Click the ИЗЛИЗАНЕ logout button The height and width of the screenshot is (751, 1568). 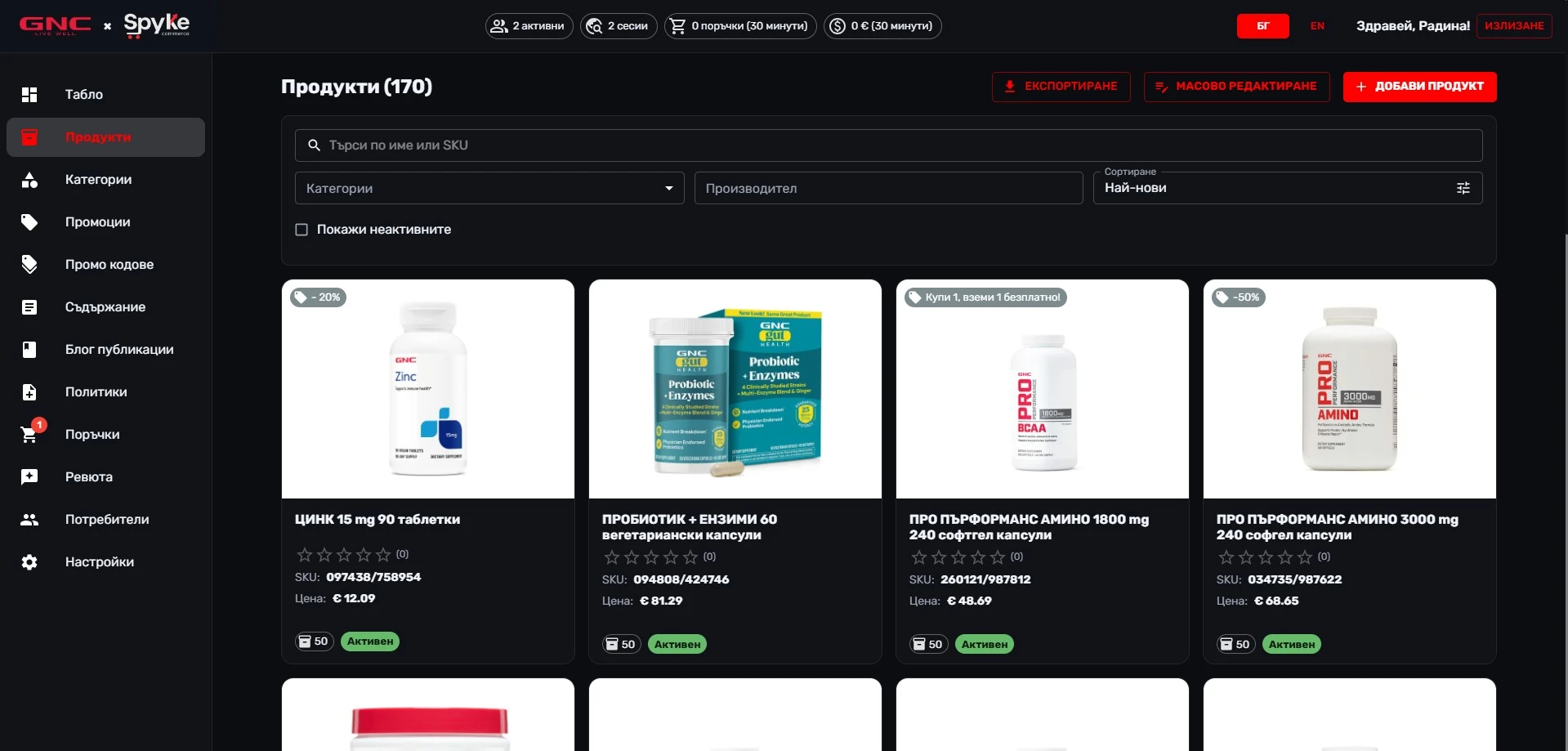1514,26
